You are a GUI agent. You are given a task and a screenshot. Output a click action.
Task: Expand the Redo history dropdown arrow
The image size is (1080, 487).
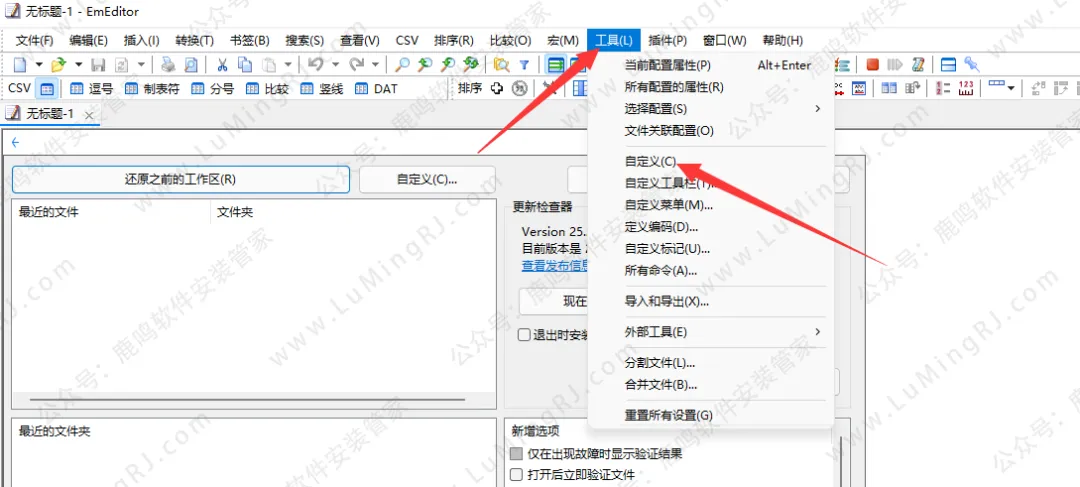375,65
